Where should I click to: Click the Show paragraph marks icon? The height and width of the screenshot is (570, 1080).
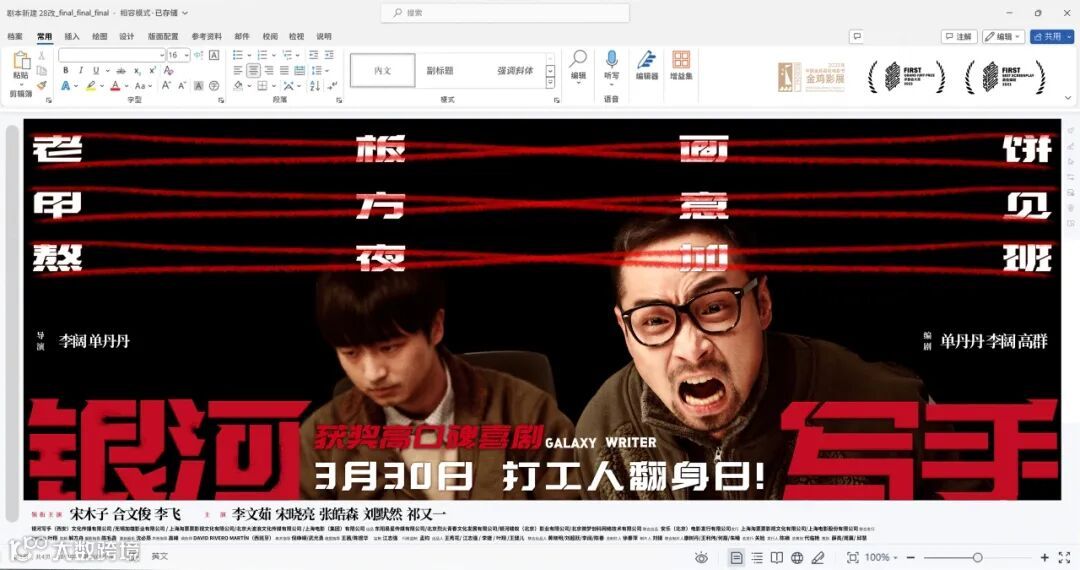332,86
